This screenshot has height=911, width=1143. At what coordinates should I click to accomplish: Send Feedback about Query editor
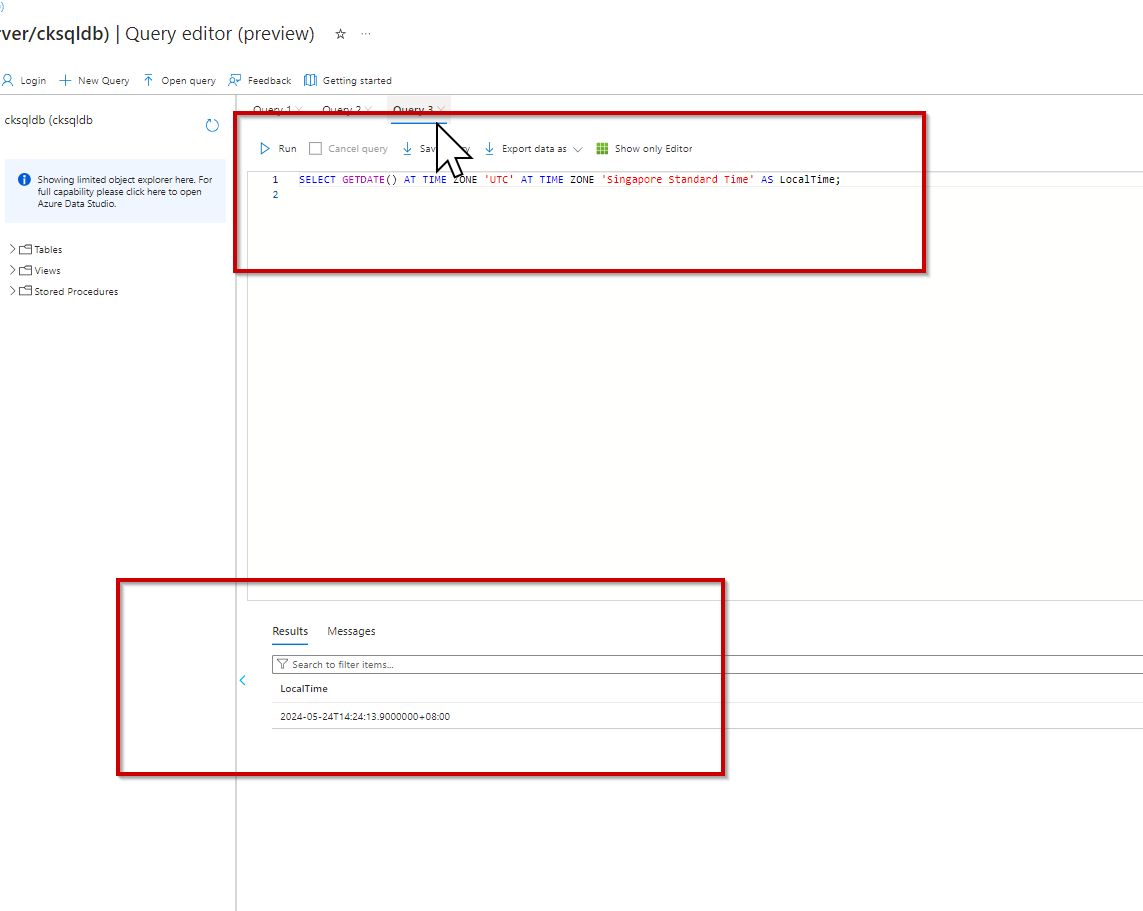(x=260, y=80)
